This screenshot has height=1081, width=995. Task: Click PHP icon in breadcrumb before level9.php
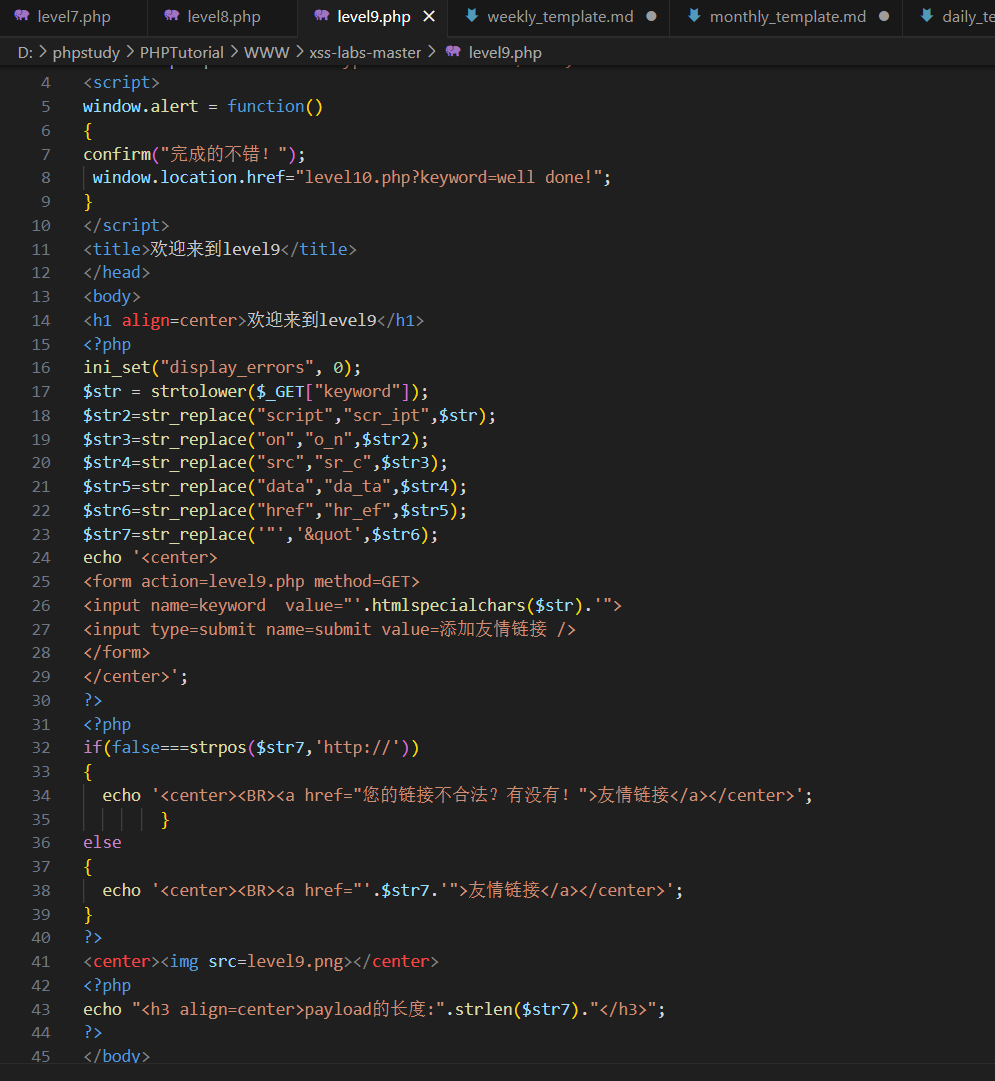click(453, 52)
